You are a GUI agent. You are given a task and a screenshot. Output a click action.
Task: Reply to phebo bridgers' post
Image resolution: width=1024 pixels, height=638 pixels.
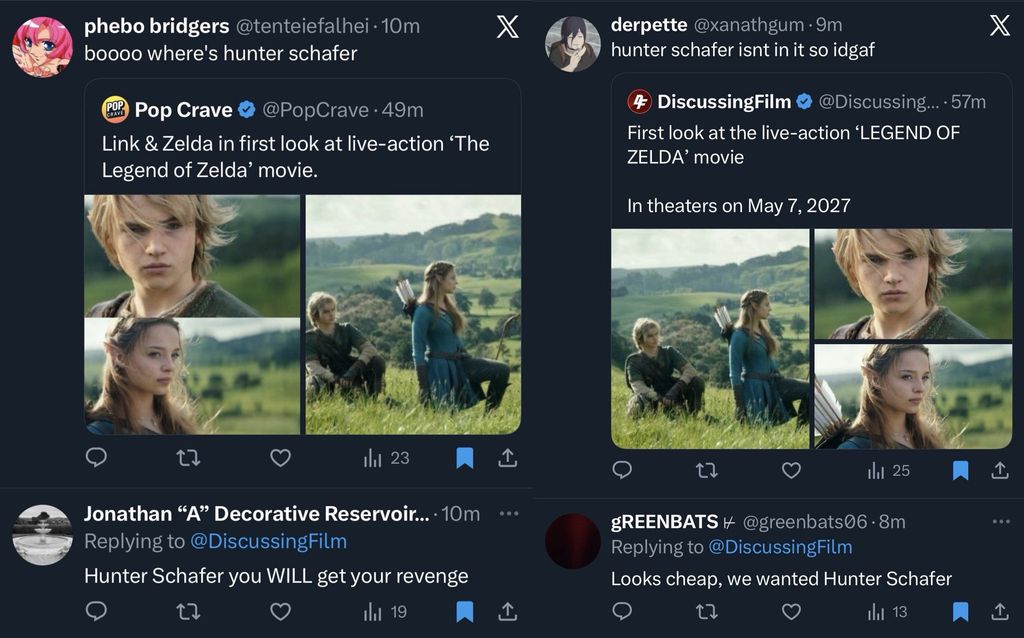[96, 458]
